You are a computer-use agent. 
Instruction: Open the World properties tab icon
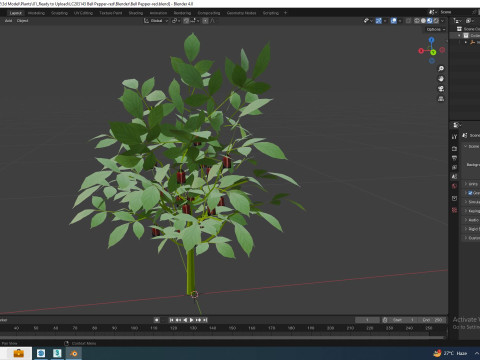[454, 186]
